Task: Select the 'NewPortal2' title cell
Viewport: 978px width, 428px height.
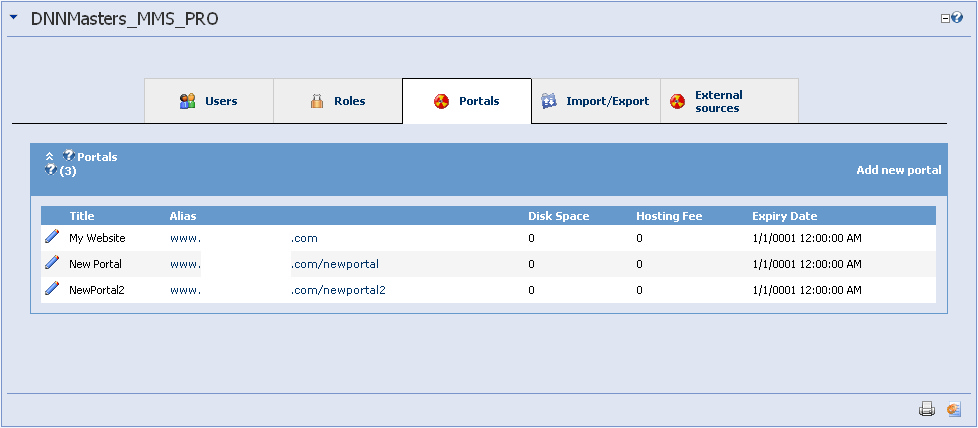Action: 97,290
